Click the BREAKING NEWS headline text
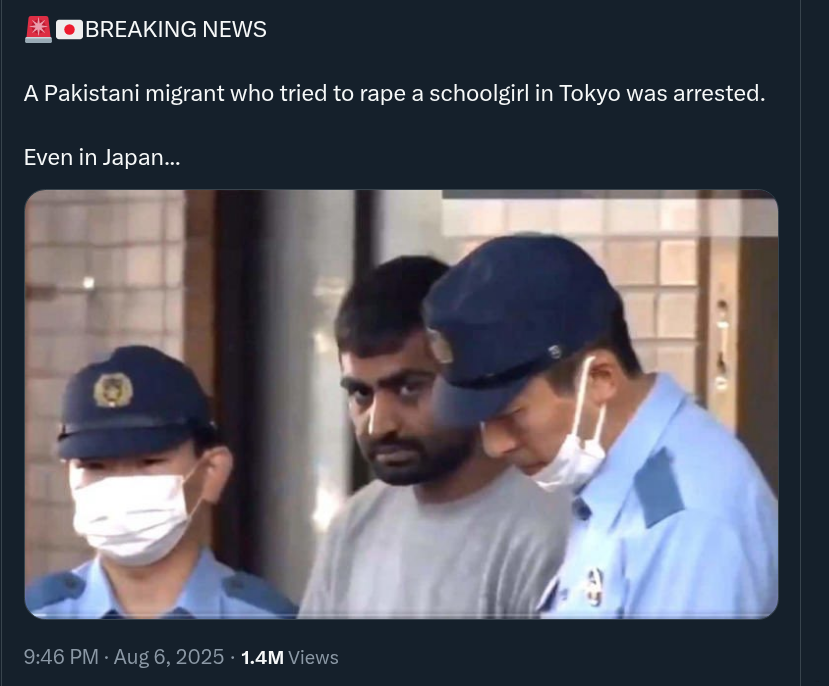Image resolution: width=829 pixels, height=686 pixels. (x=176, y=30)
